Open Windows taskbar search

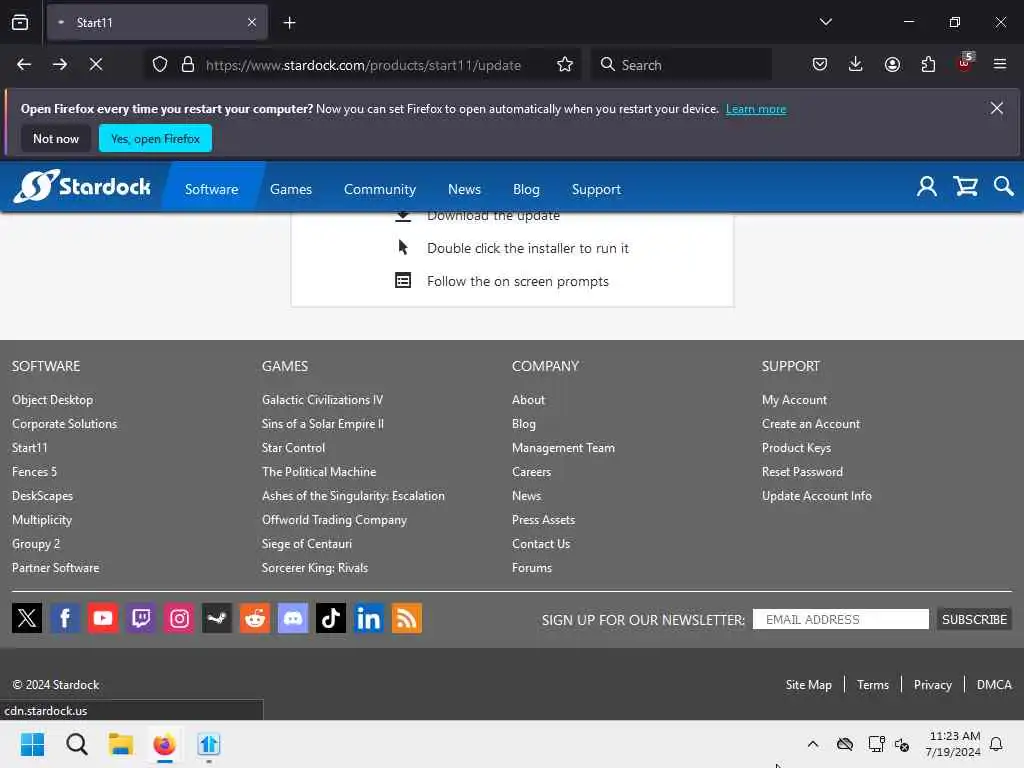coord(76,744)
